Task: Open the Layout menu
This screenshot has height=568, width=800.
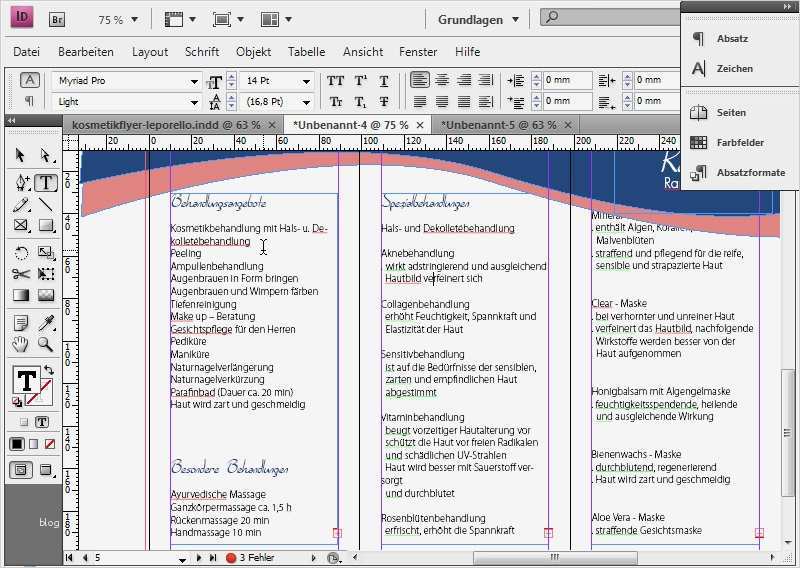Action: click(x=150, y=52)
